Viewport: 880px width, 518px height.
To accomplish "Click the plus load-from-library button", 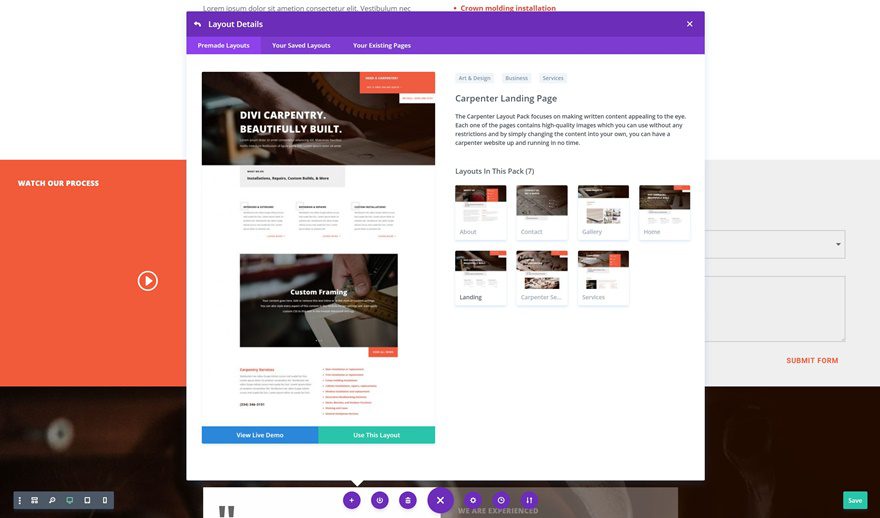I will pyautogui.click(x=351, y=500).
